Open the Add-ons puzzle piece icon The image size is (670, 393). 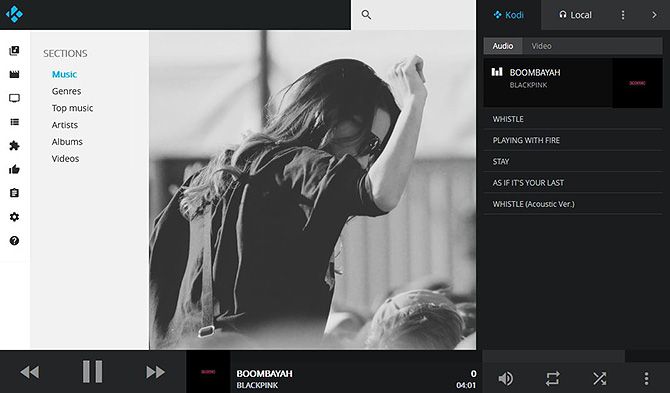14,146
